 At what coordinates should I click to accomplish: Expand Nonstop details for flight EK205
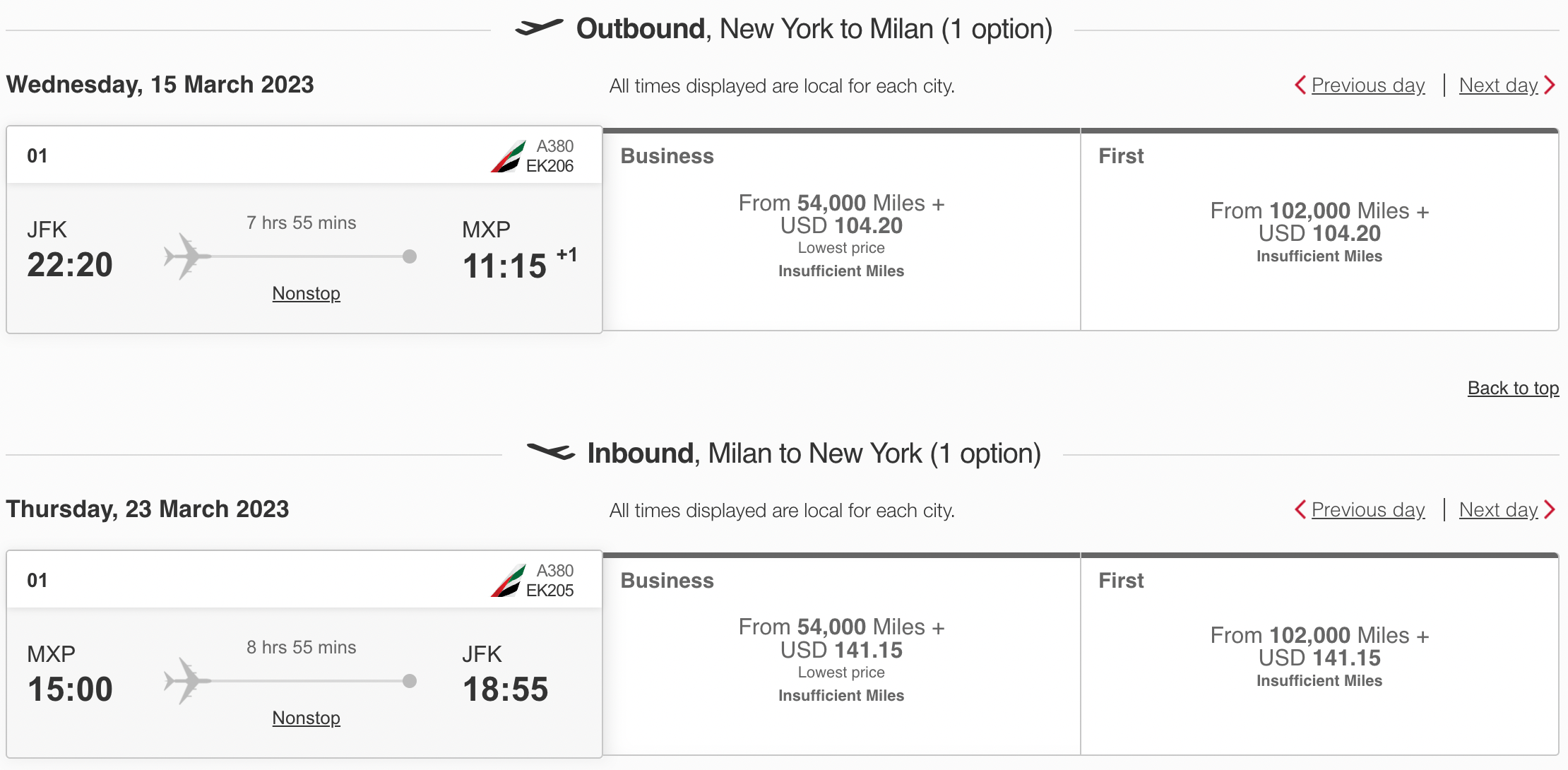click(x=306, y=718)
